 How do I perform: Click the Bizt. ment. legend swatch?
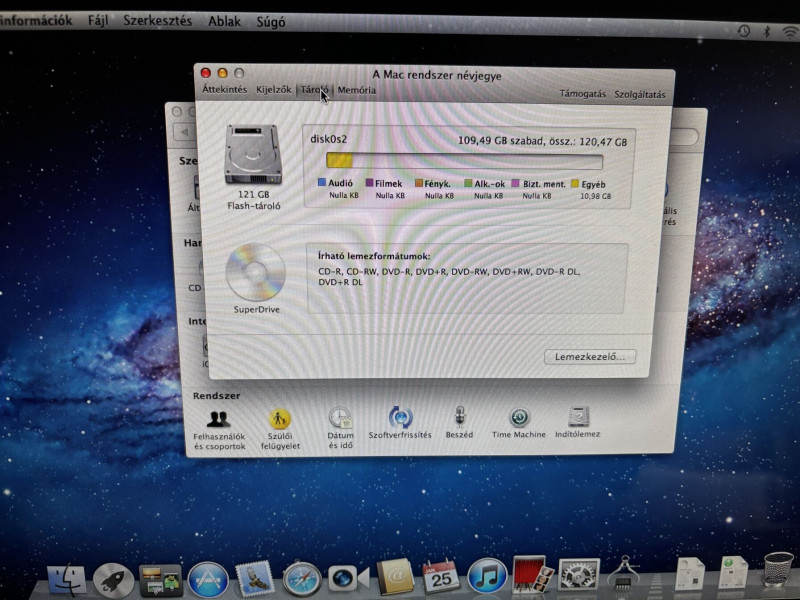pyautogui.click(x=515, y=183)
